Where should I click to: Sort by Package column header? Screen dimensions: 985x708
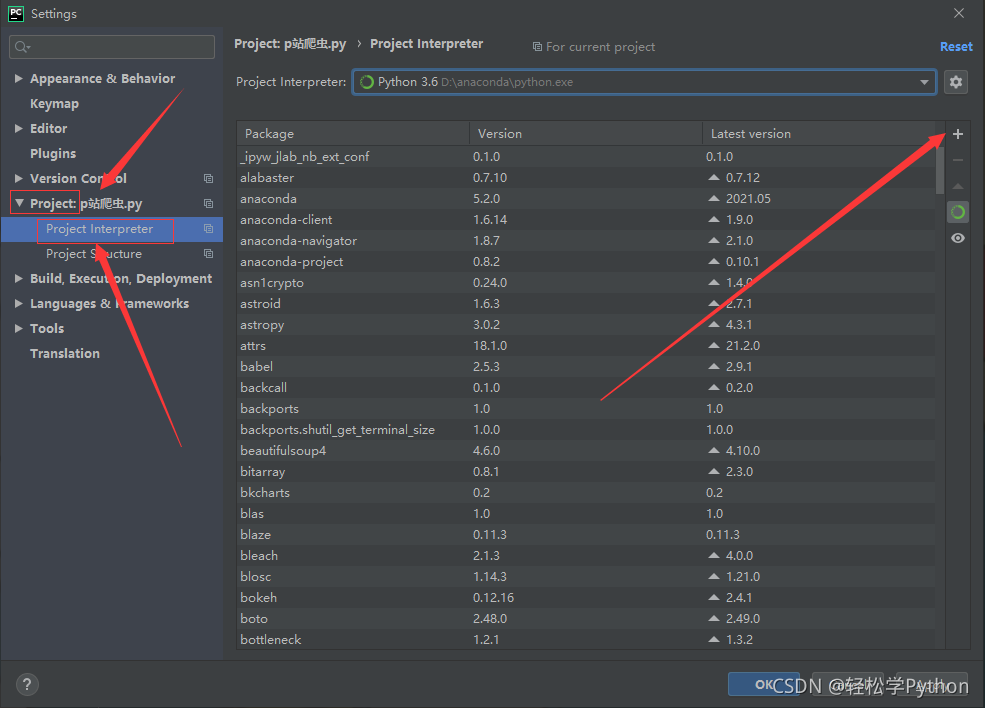coord(353,134)
